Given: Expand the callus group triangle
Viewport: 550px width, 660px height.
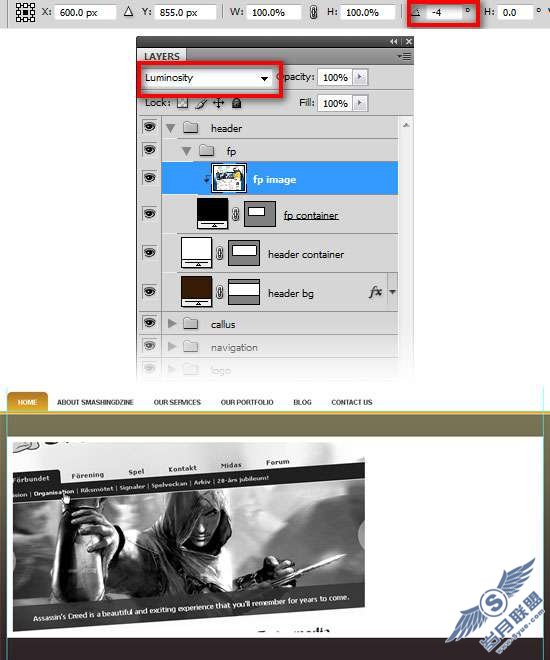Looking at the screenshot, I should pyautogui.click(x=171, y=323).
